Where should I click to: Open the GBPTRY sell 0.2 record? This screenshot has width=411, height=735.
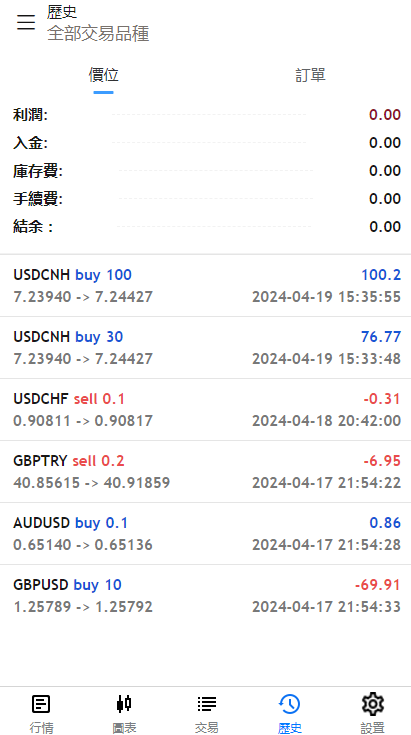point(205,472)
